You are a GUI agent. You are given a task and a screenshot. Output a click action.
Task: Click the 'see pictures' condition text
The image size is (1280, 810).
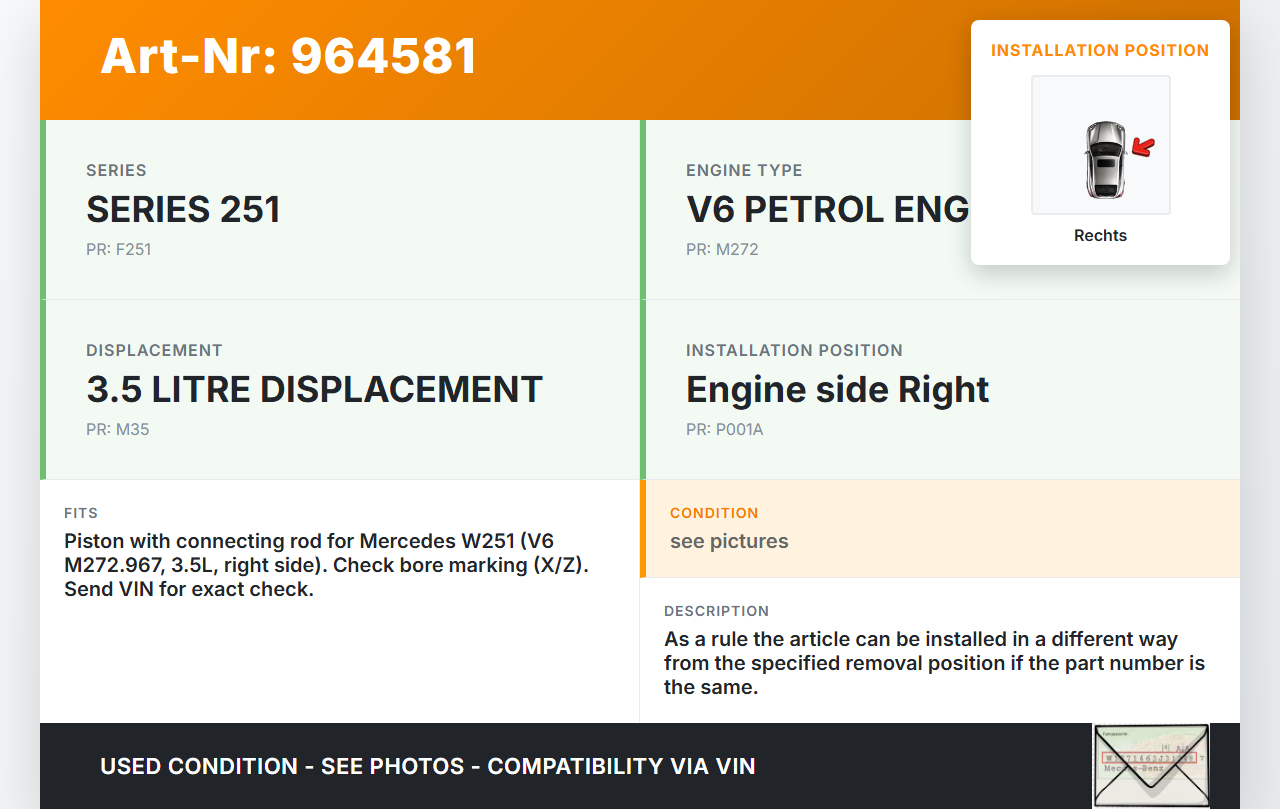pyautogui.click(x=729, y=542)
